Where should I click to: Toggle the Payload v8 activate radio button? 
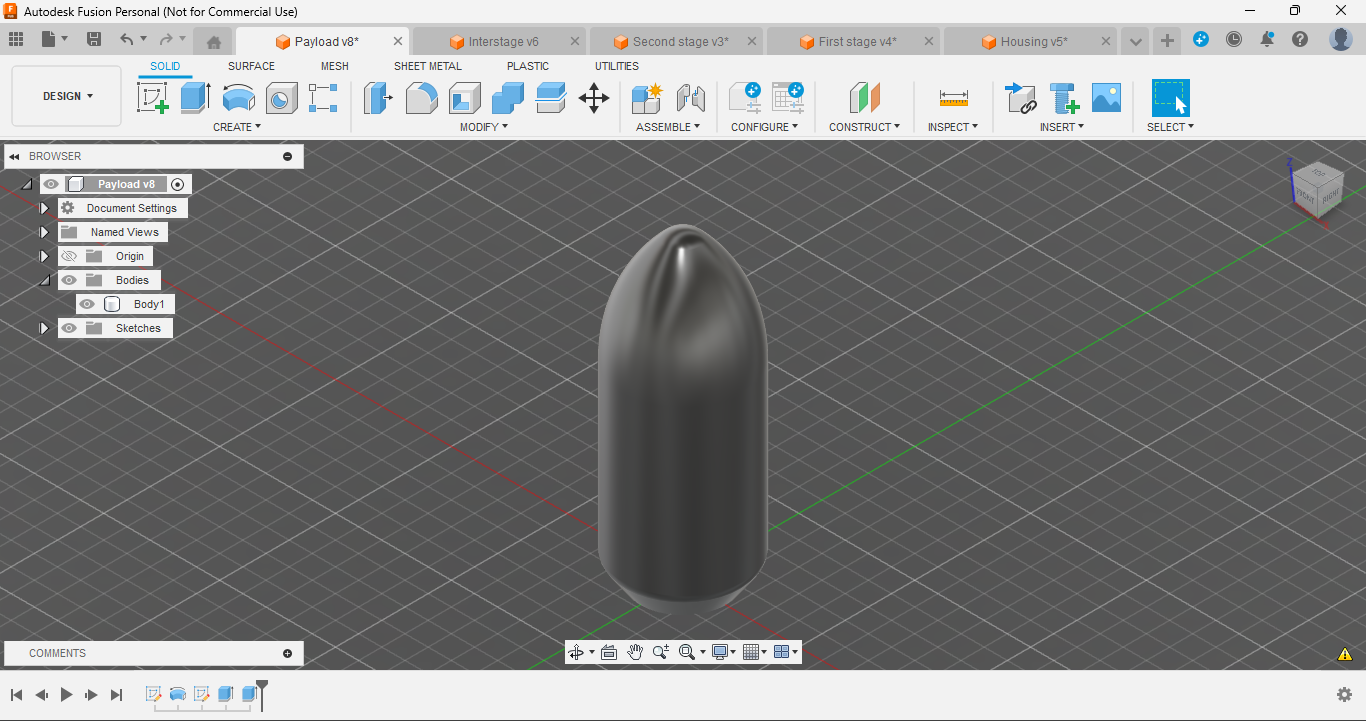178,184
